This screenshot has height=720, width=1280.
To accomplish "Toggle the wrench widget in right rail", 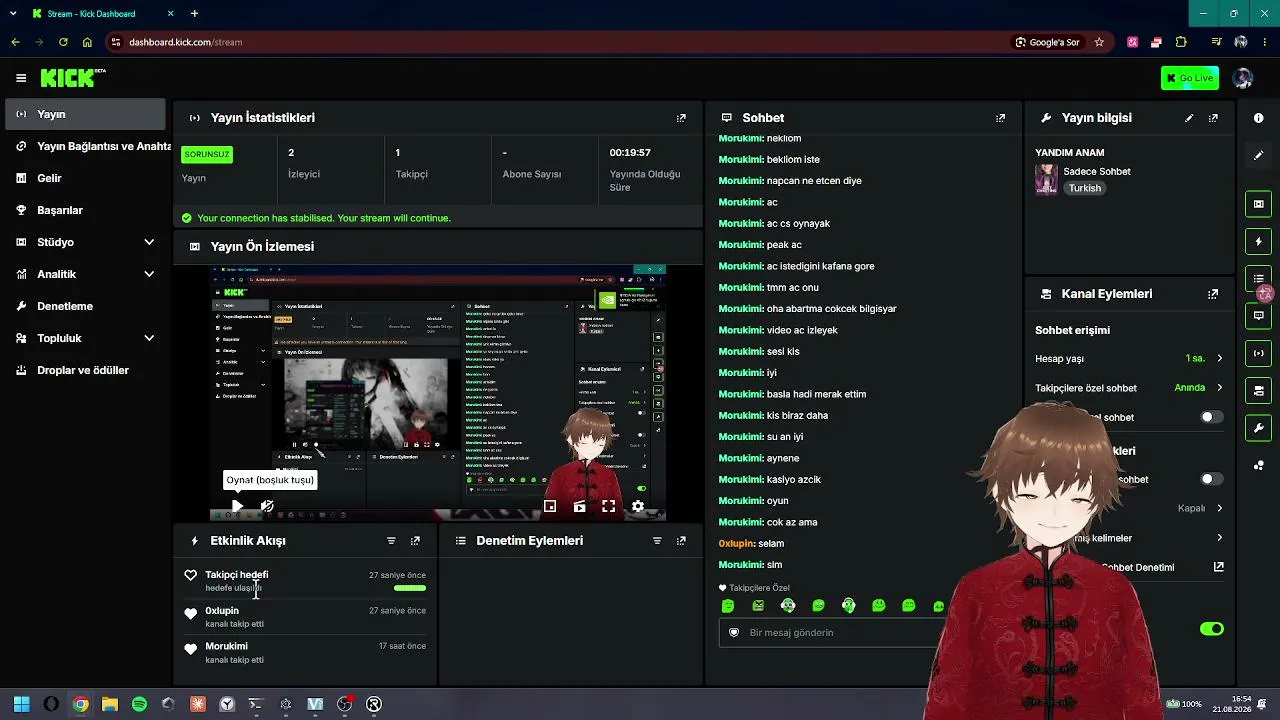I will coord(1259,428).
